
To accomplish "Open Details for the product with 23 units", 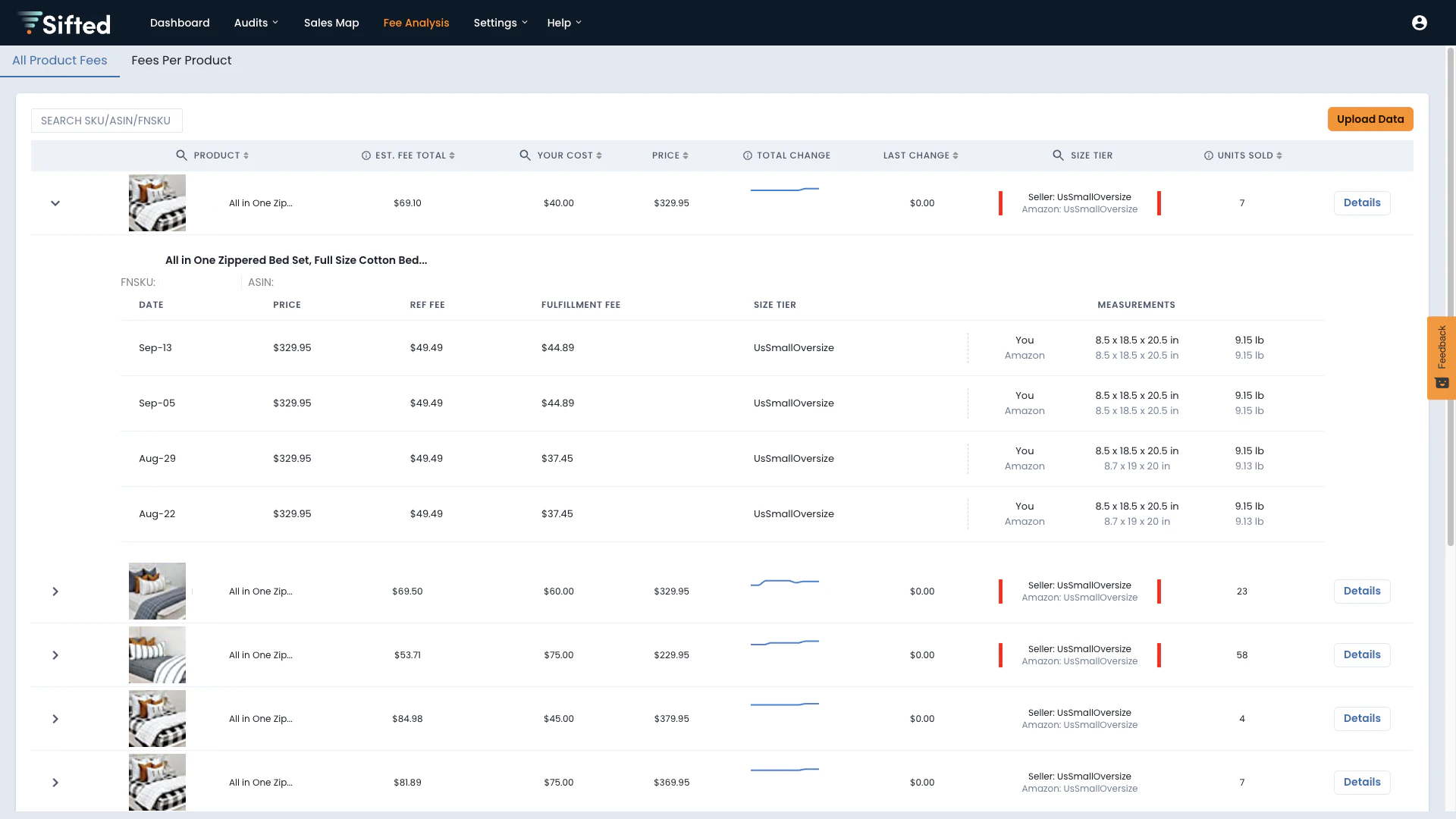I will (1362, 591).
